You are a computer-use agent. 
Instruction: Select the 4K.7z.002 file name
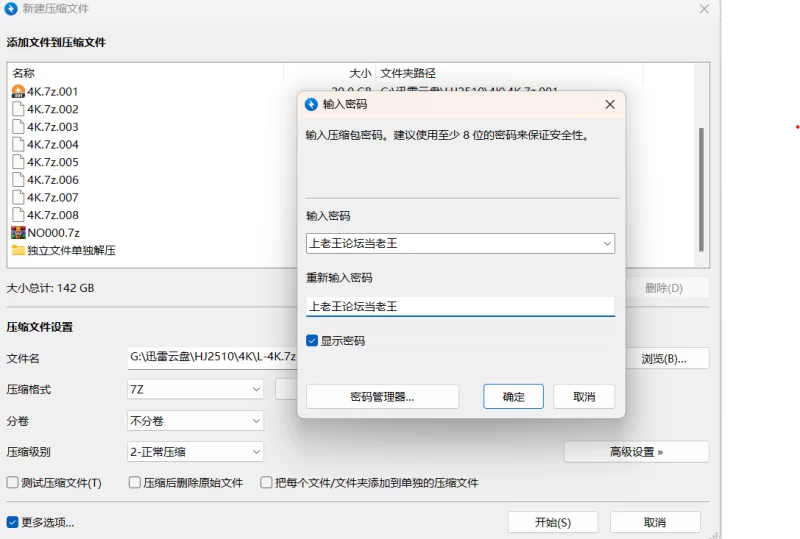[53, 109]
